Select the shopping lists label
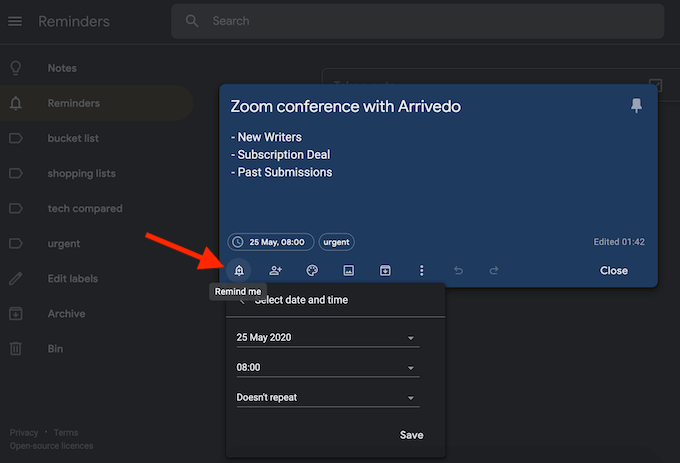Screen dimensions: 680x463 click(x=81, y=173)
